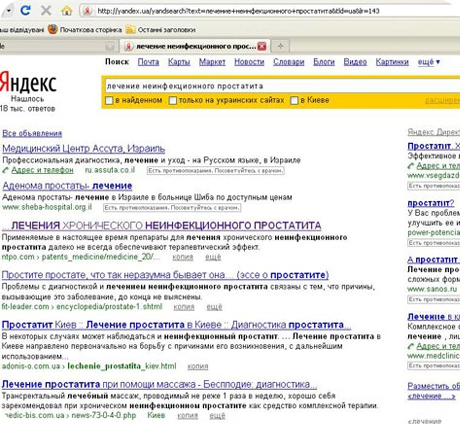Open Маркет in Yandex navigation

tap(212, 62)
